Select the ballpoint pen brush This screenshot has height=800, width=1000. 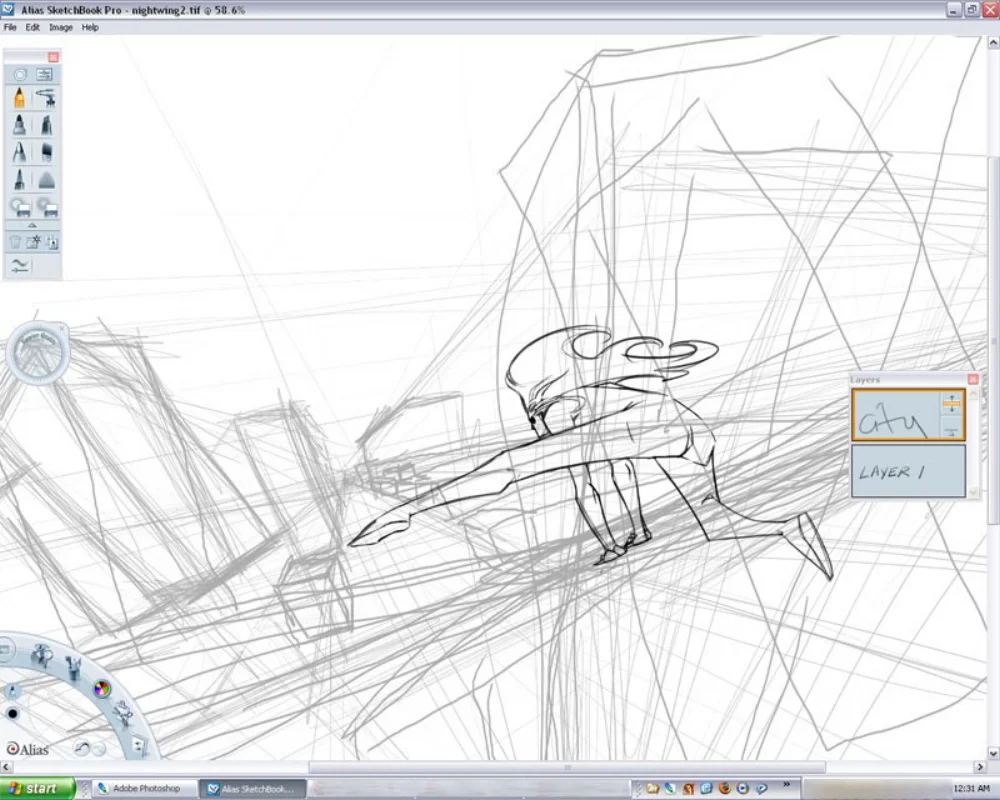point(19,152)
